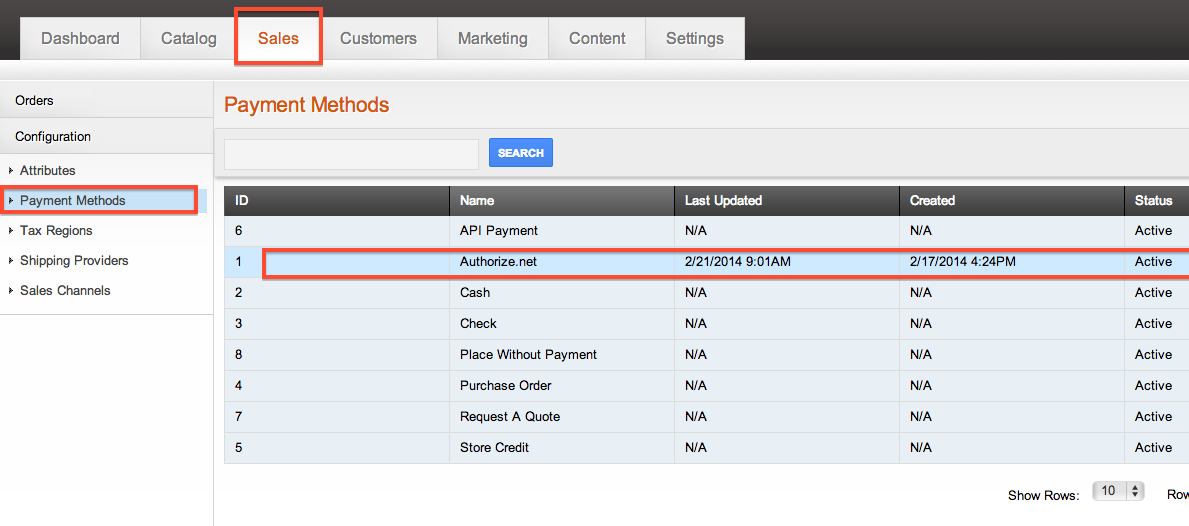Image resolution: width=1189 pixels, height=526 pixels.
Task: Open the Orders sidebar section
Action: coord(106,100)
